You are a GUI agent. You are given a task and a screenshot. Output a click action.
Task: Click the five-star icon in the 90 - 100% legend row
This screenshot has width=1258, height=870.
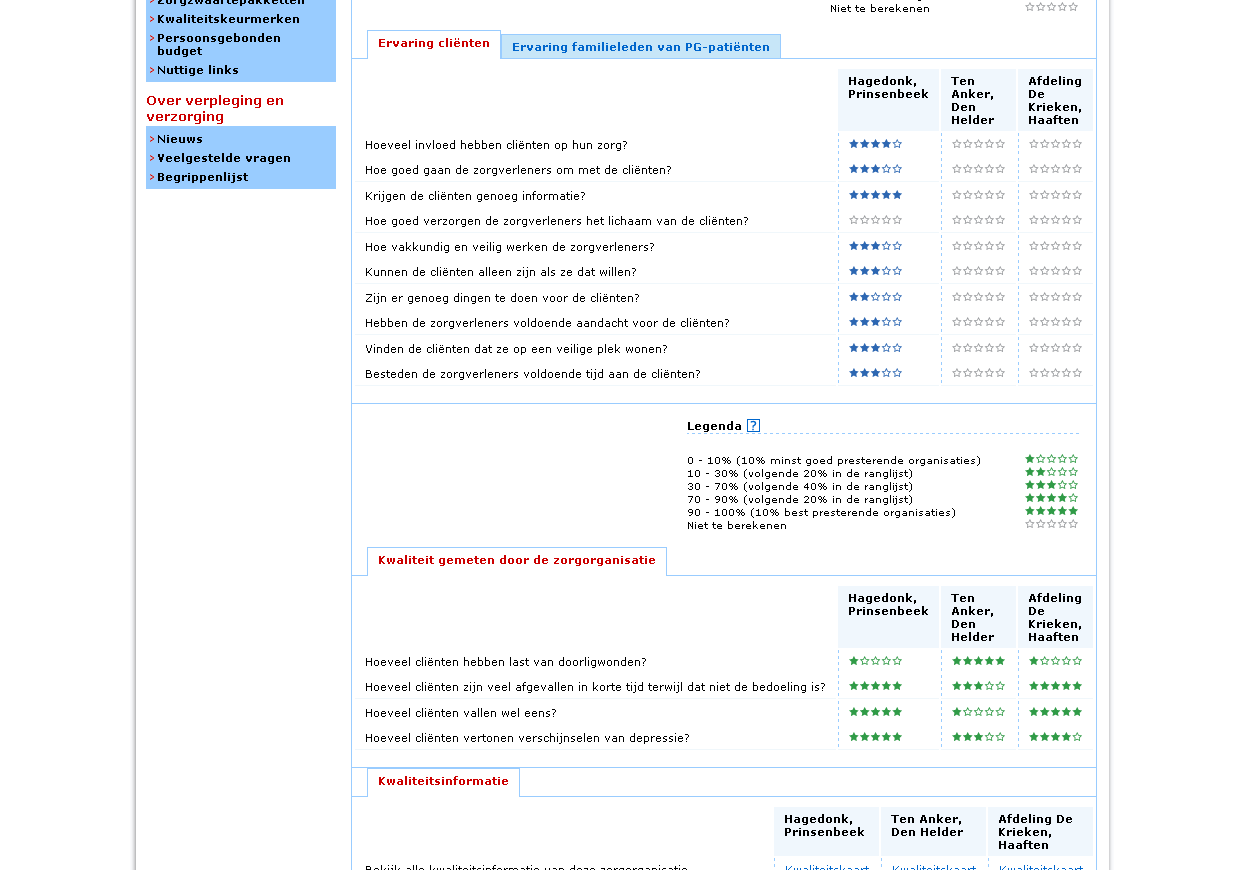(1051, 511)
